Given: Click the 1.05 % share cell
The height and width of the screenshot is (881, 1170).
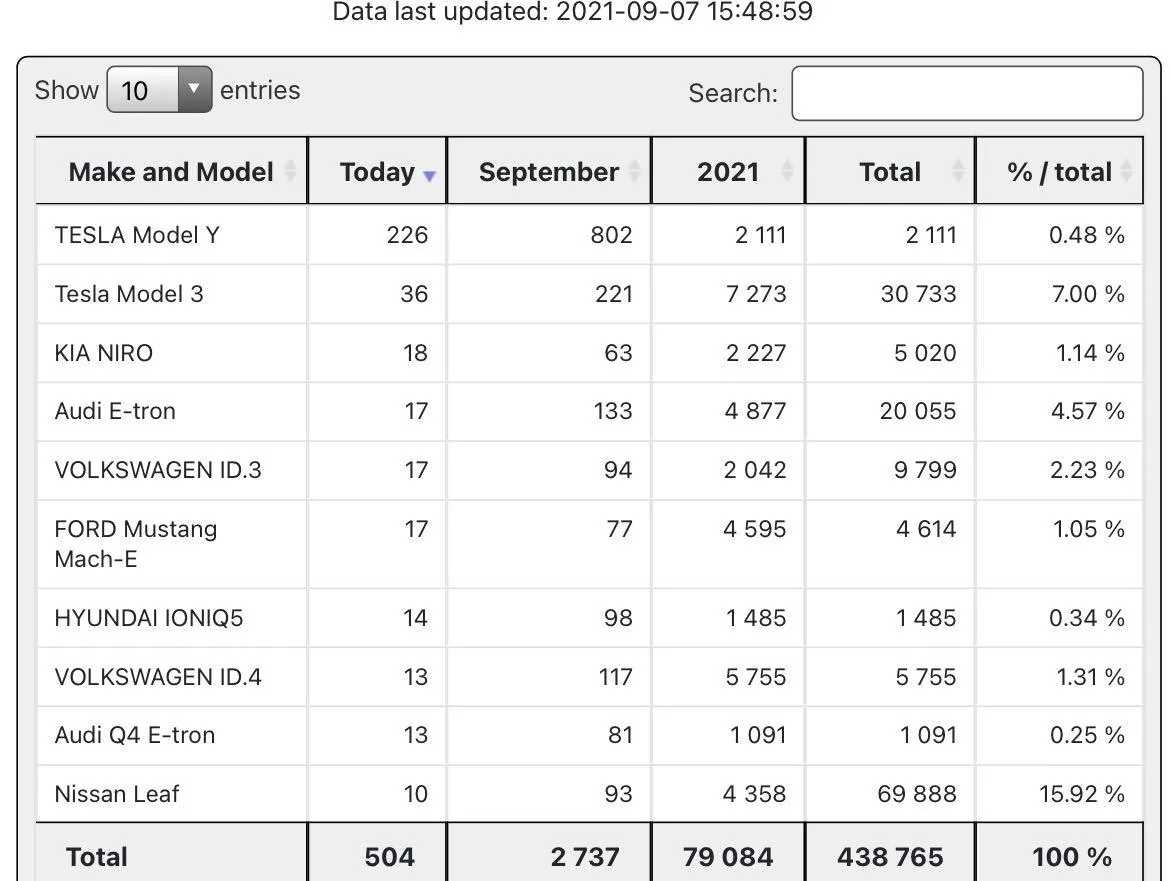Looking at the screenshot, I should 1089,528.
